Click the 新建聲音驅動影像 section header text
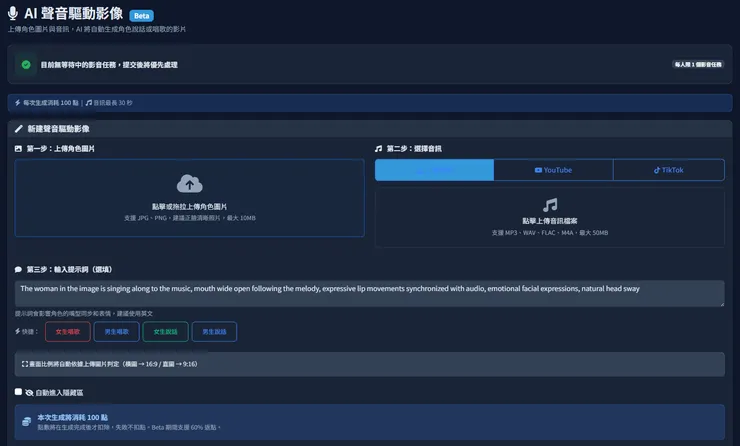The height and width of the screenshot is (446, 740). pos(59,129)
